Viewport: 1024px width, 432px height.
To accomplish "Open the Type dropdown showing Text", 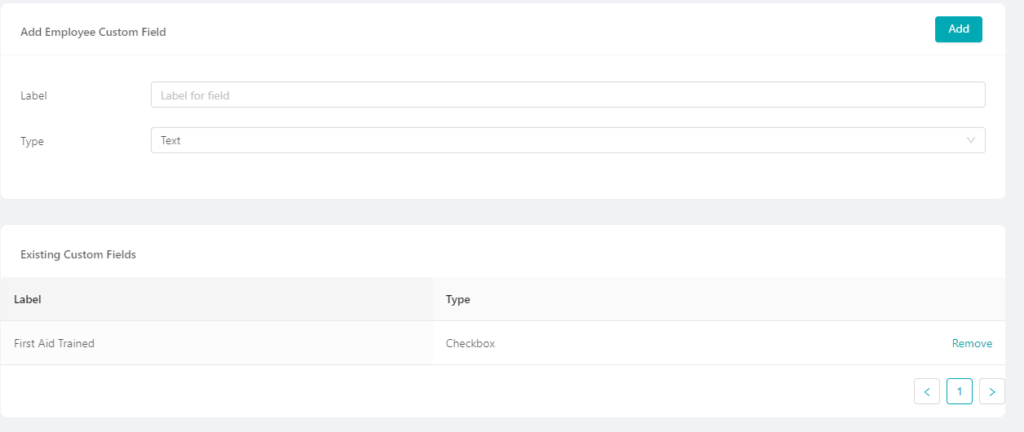I will [568, 140].
